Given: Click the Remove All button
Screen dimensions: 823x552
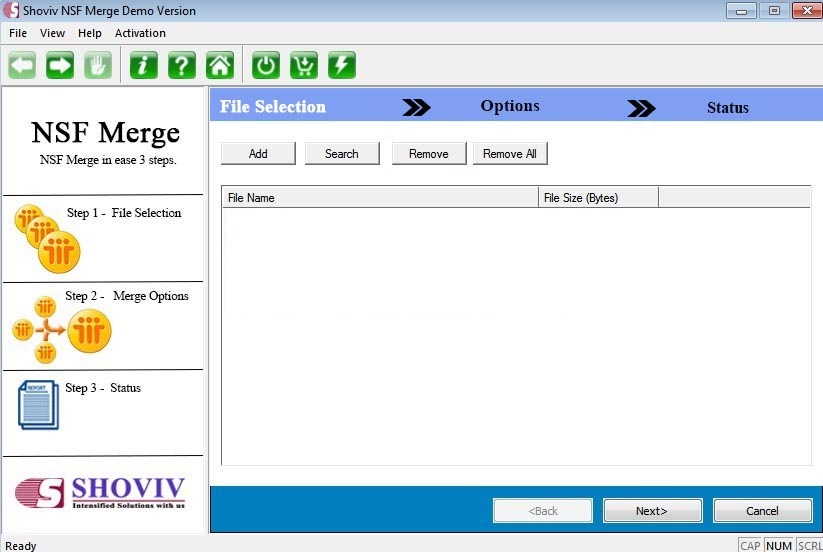Looking at the screenshot, I should [510, 154].
